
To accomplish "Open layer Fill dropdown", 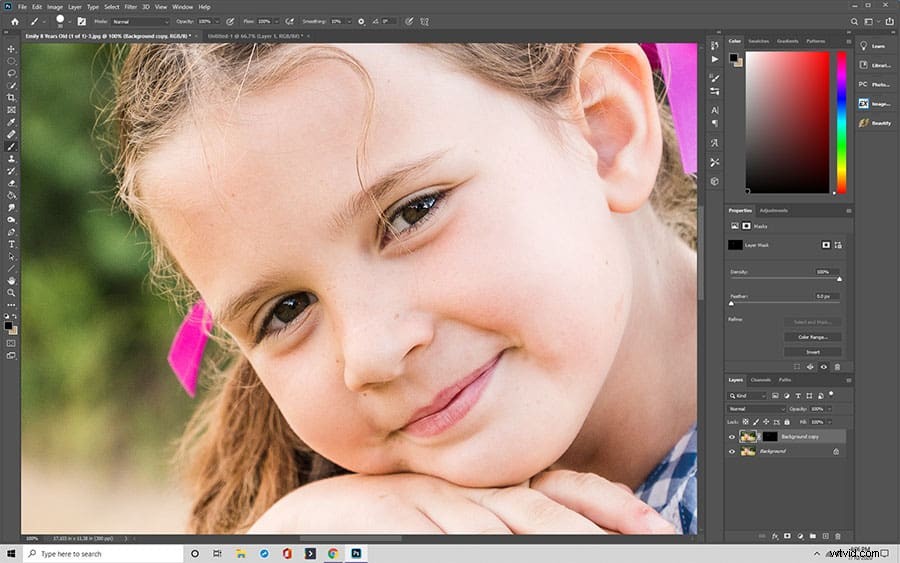I will click(829, 422).
